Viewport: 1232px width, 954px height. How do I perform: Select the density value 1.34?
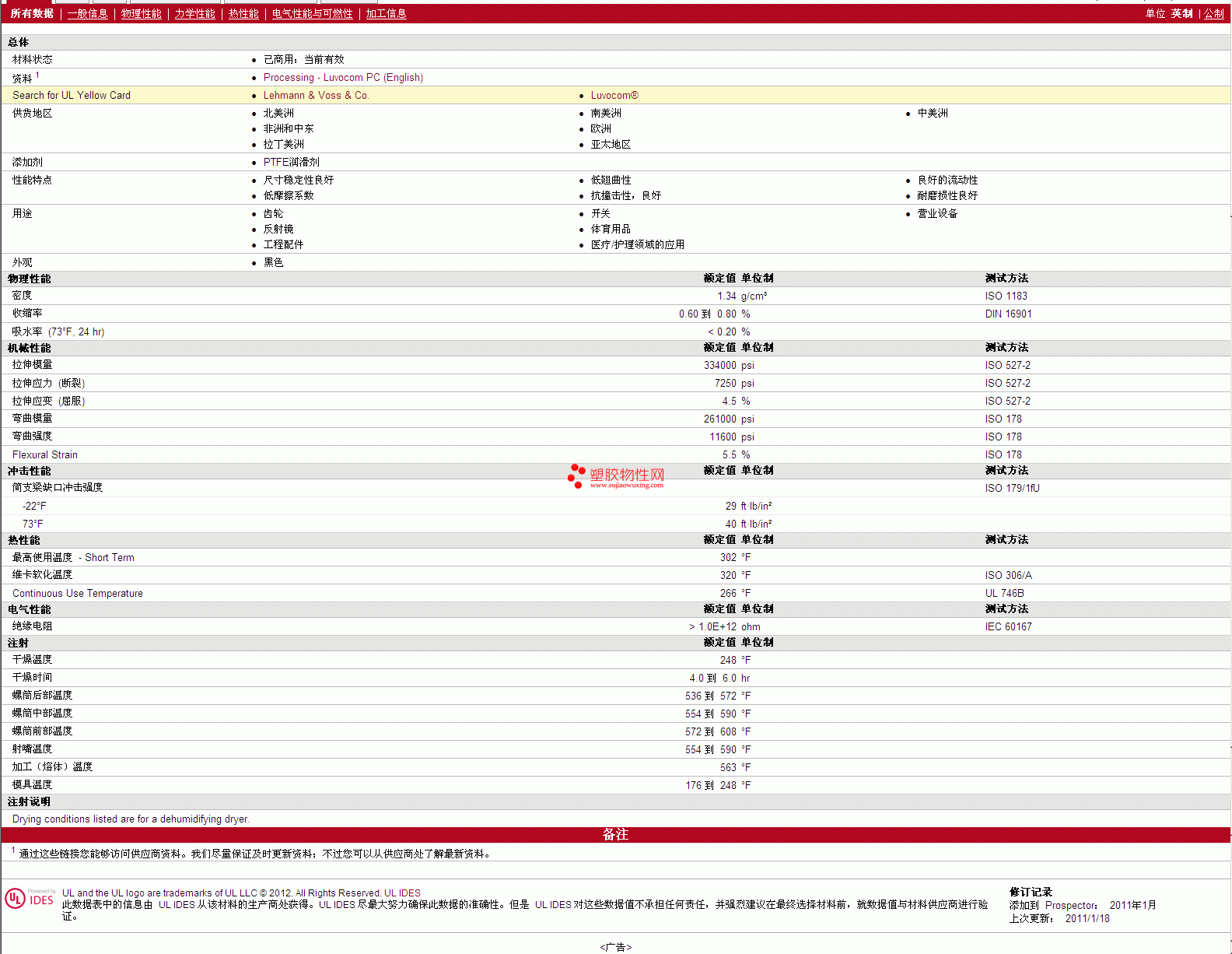[726, 296]
